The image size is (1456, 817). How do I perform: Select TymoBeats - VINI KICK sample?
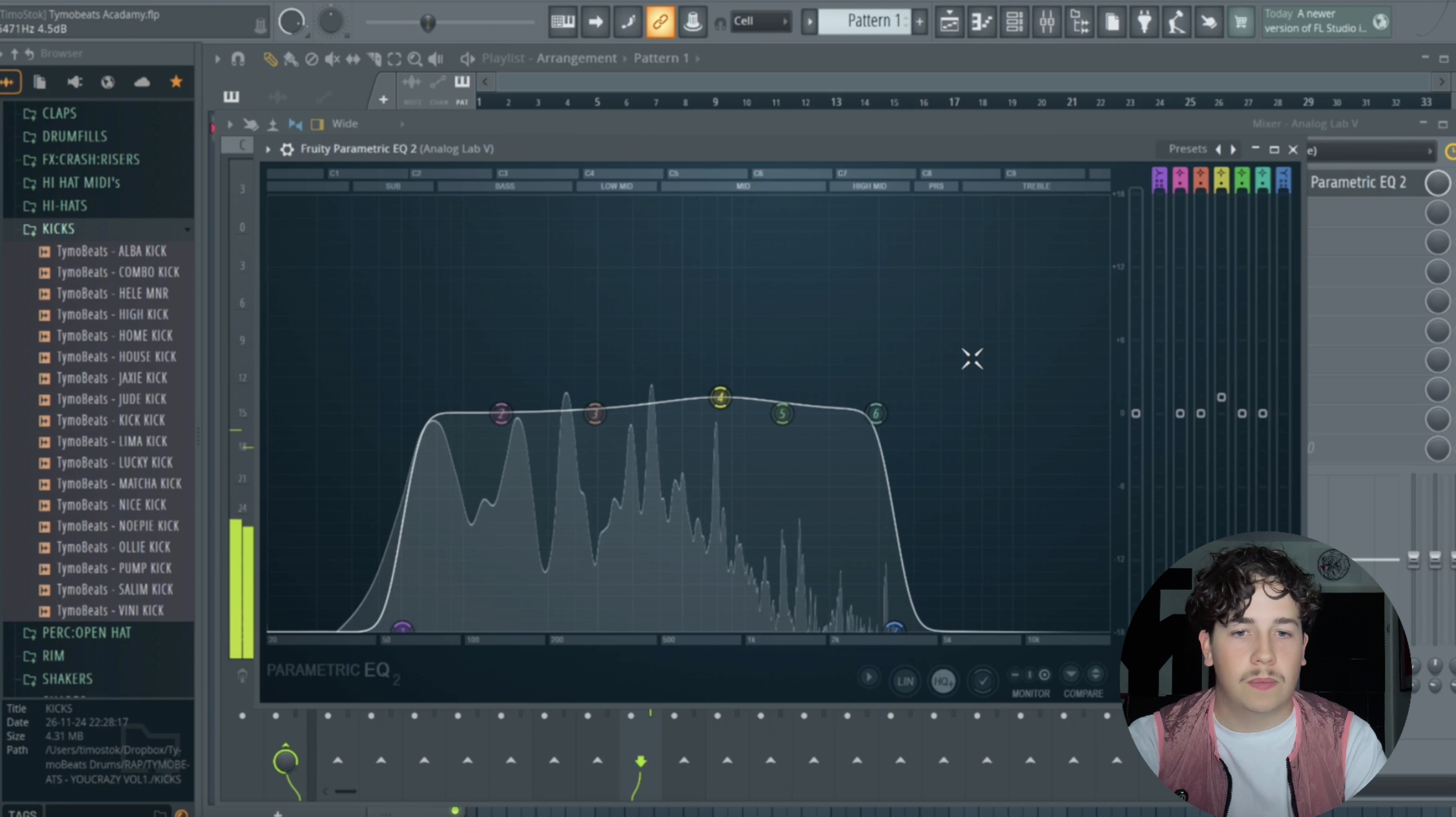click(110, 611)
